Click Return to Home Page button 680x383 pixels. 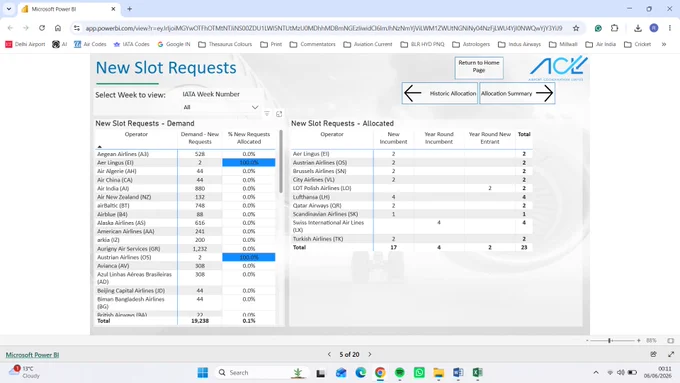pos(479,68)
